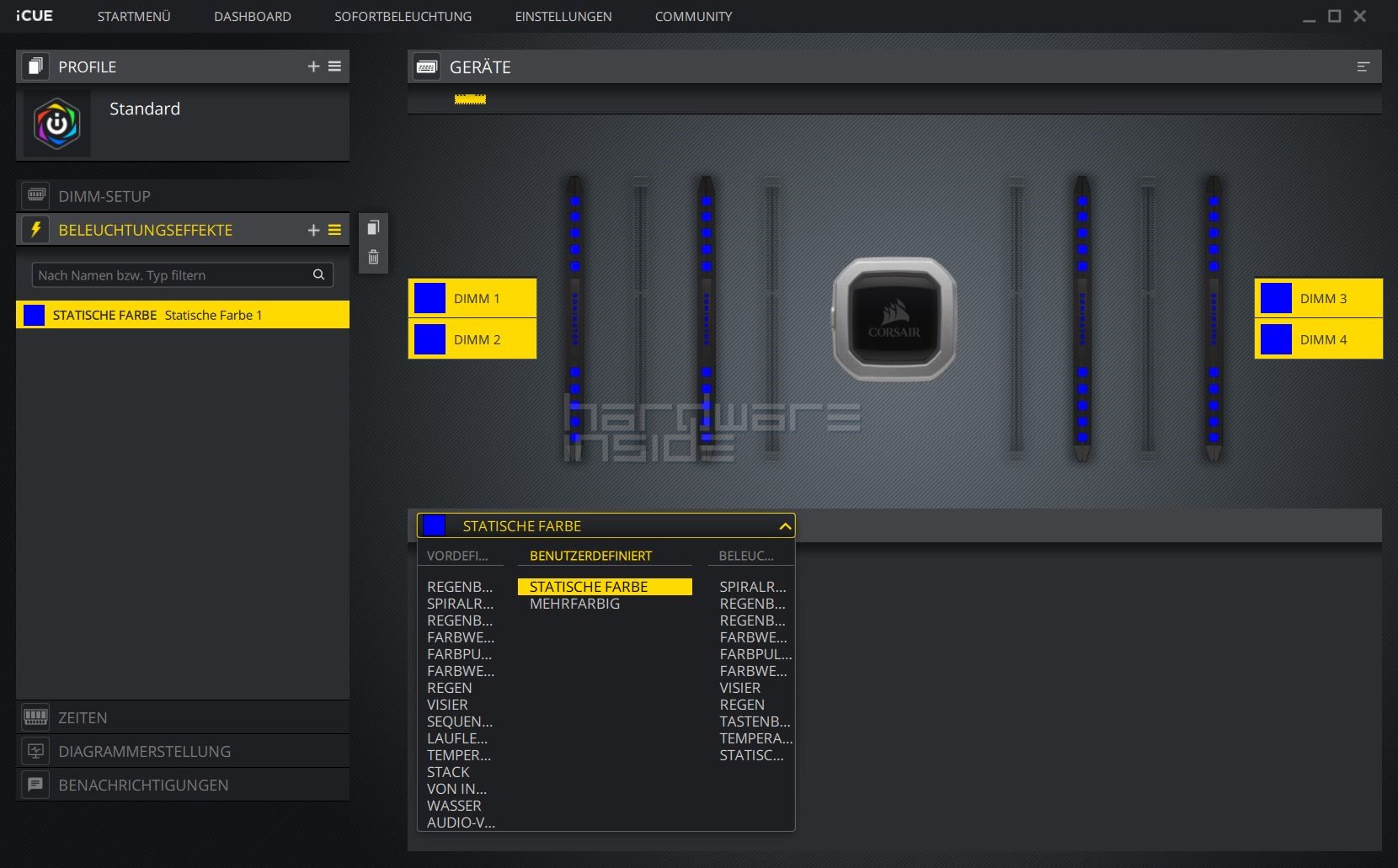Click the Diagrammerstellung monitor icon
The width and height of the screenshot is (1398, 868).
coord(35,750)
